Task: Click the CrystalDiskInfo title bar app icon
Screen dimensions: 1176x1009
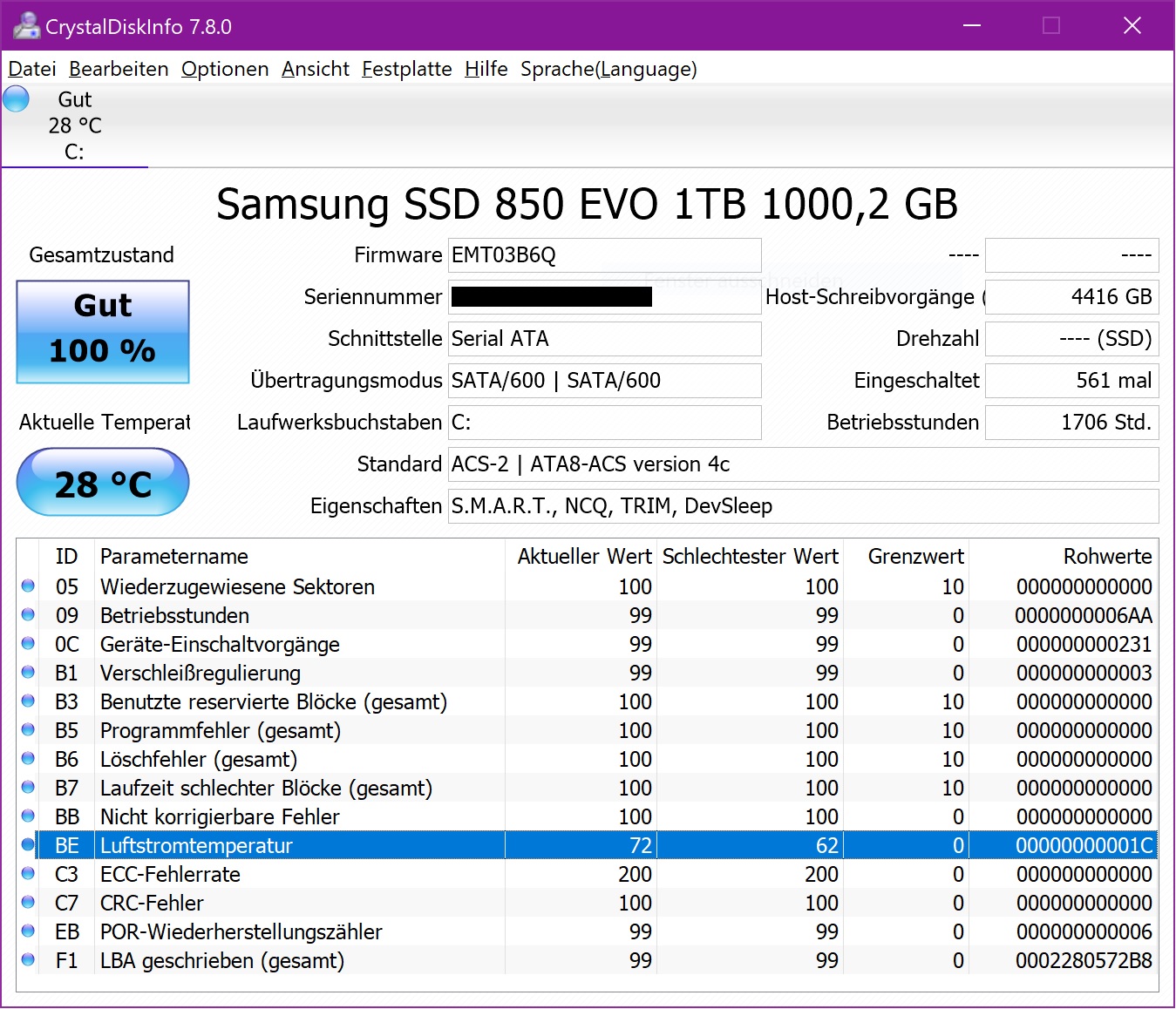Action: (26, 26)
